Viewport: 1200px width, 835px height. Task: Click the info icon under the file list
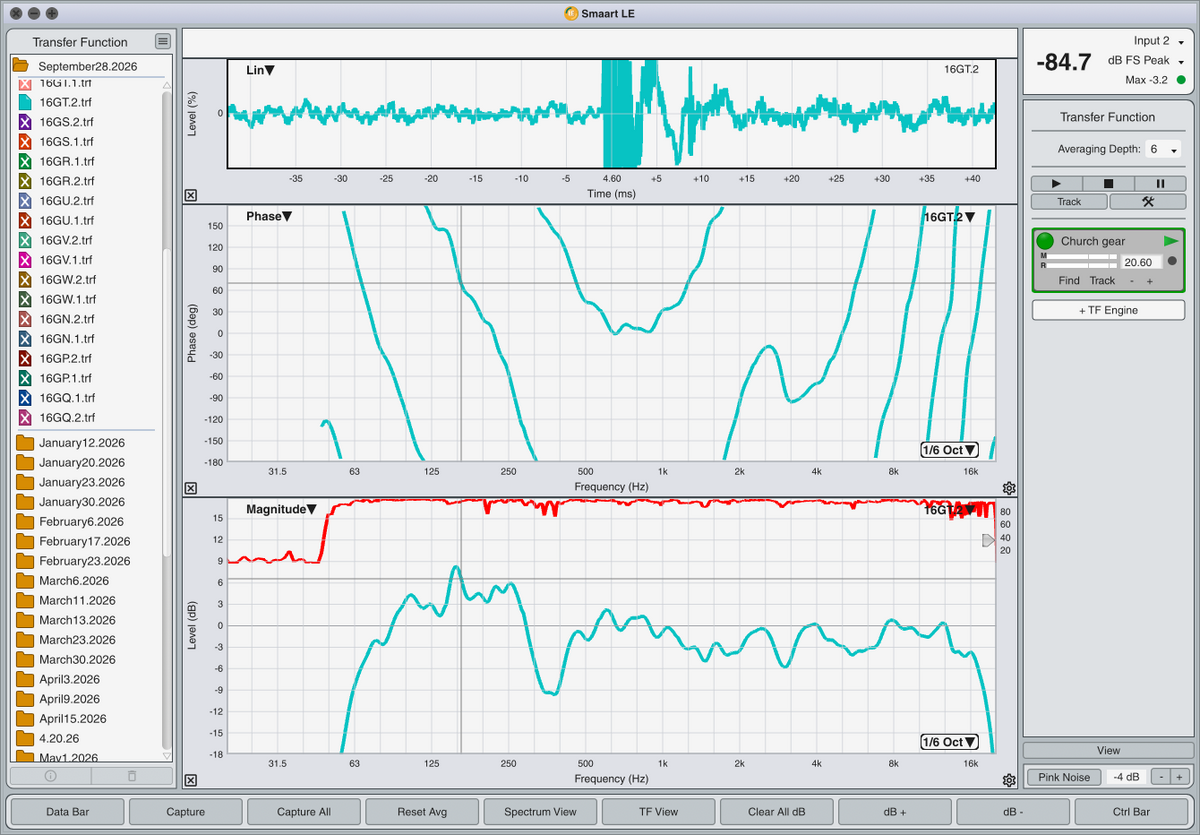pos(51,775)
